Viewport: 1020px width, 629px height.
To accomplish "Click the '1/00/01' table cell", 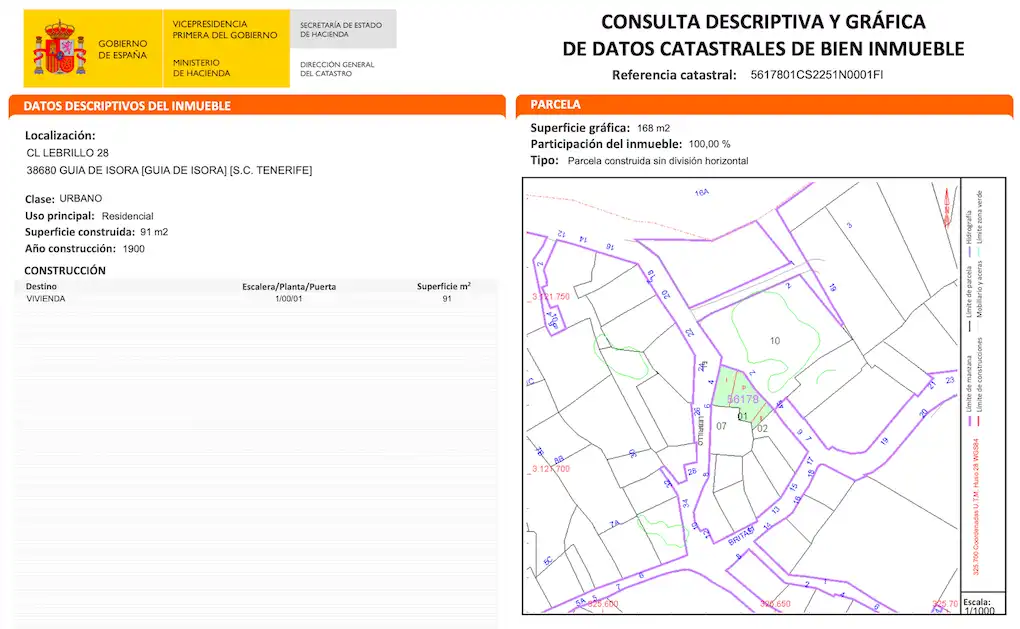I will pyautogui.click(x=289, y=299).
